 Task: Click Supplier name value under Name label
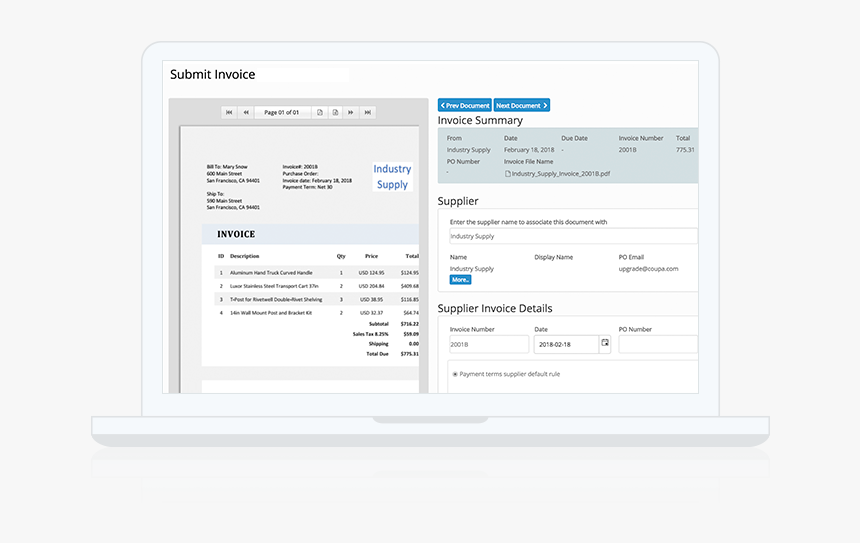point(472,269)
